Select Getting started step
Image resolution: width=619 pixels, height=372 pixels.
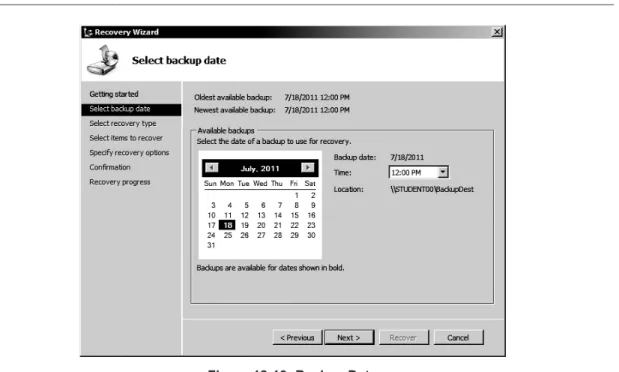coord(114,94)
